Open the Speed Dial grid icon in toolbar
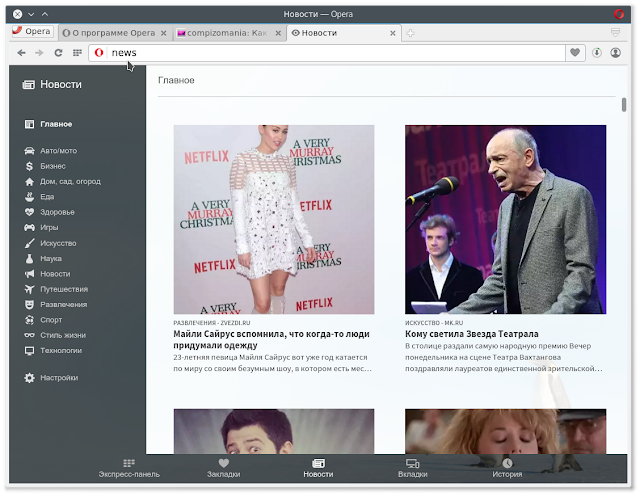640x496 pixels. pyautogui.click(x=77, y=53)
